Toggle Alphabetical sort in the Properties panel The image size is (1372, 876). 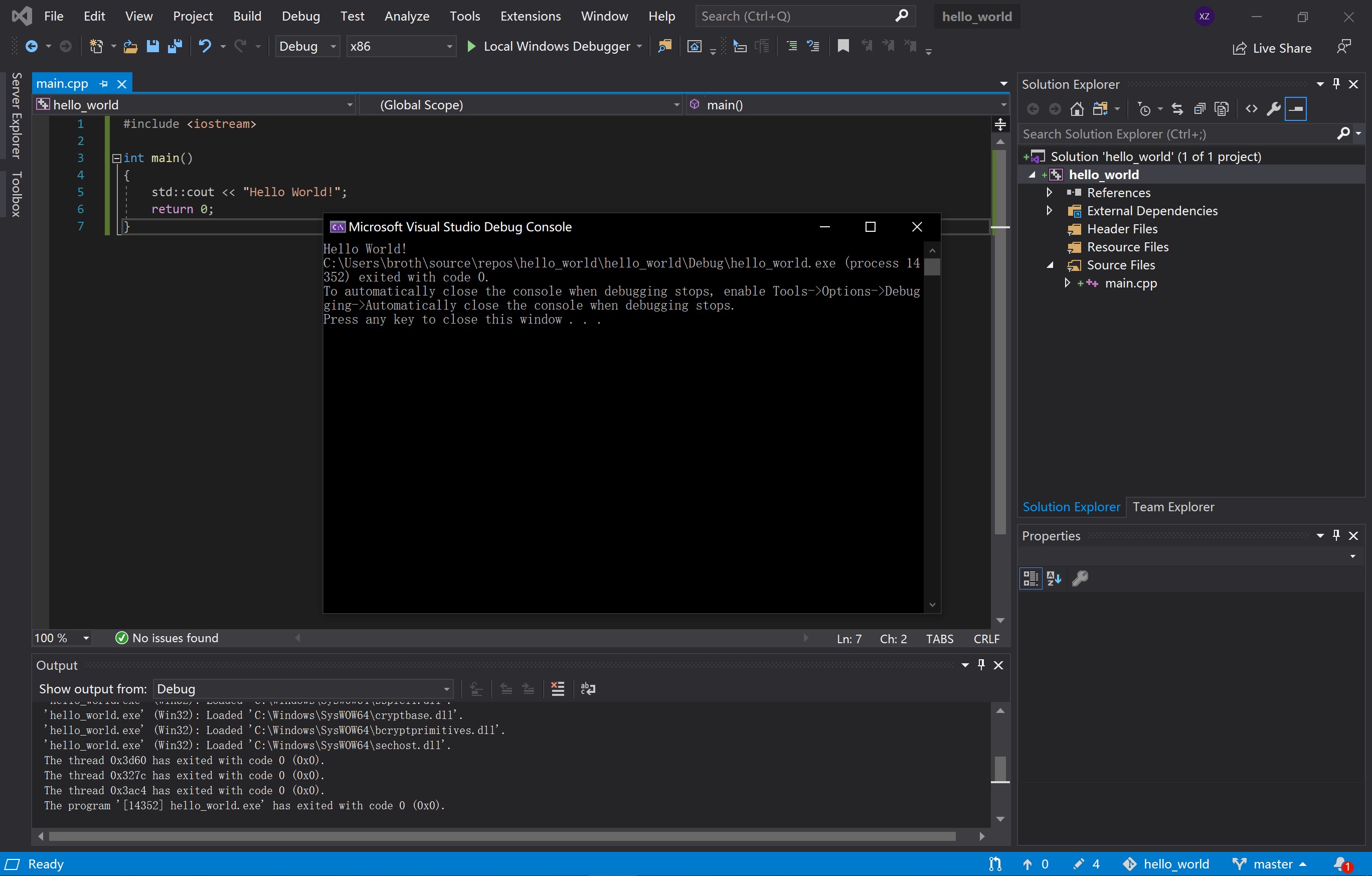pos(1054,578)
